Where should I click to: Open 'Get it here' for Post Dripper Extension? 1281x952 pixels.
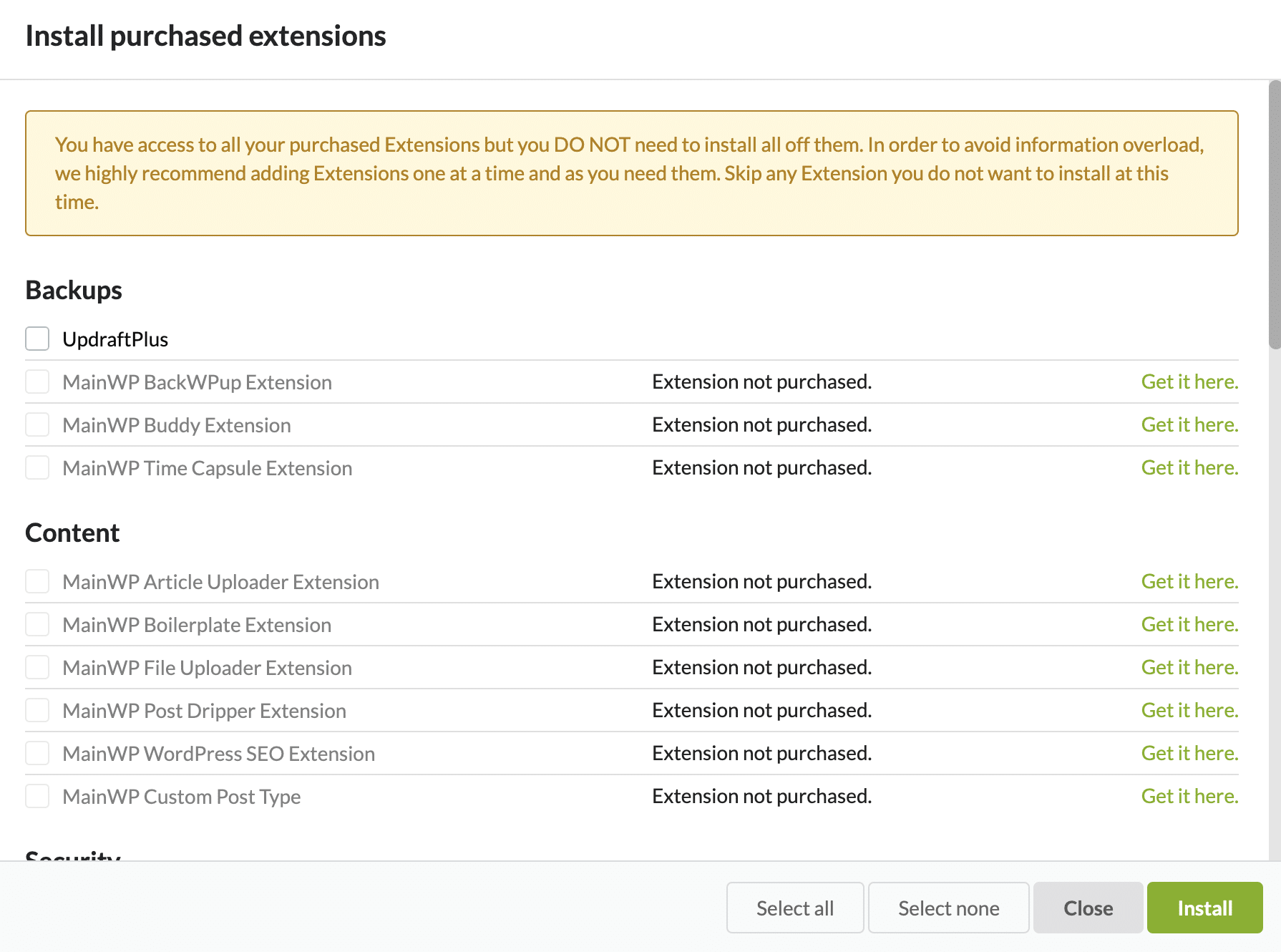pos(1189,710)
